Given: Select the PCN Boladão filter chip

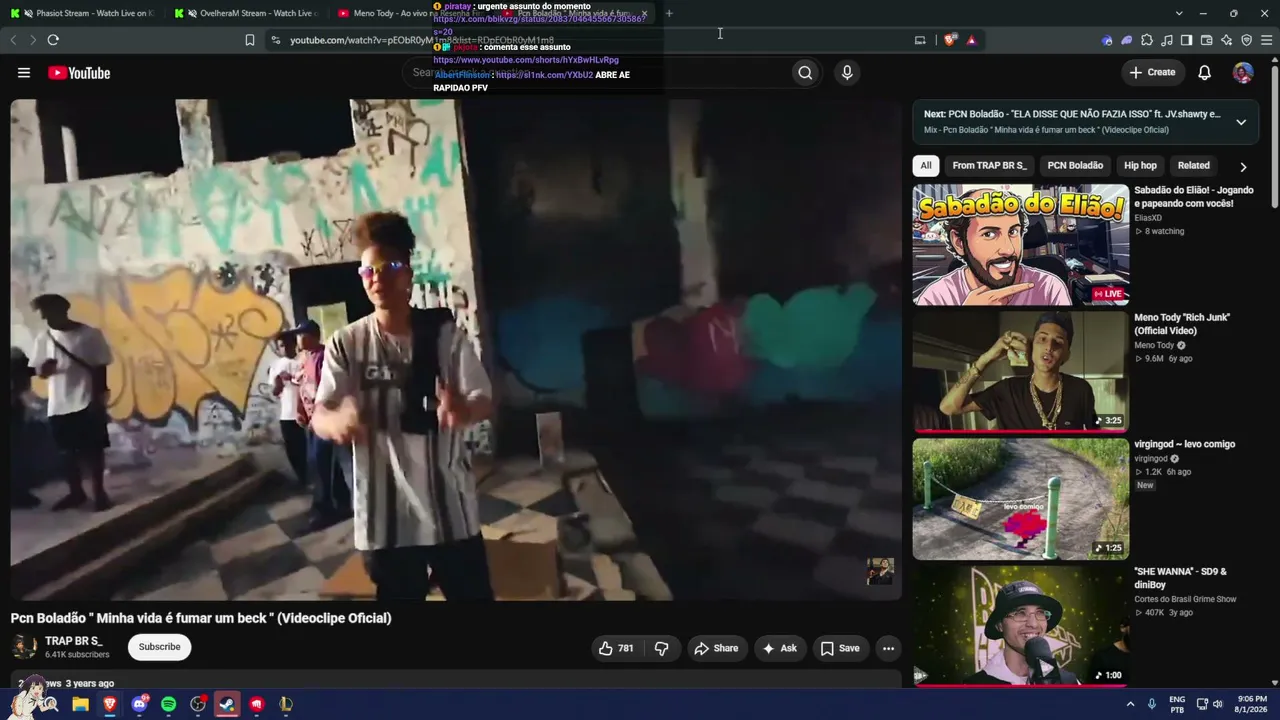Looking at the screenshot, I should point(1075,166).
